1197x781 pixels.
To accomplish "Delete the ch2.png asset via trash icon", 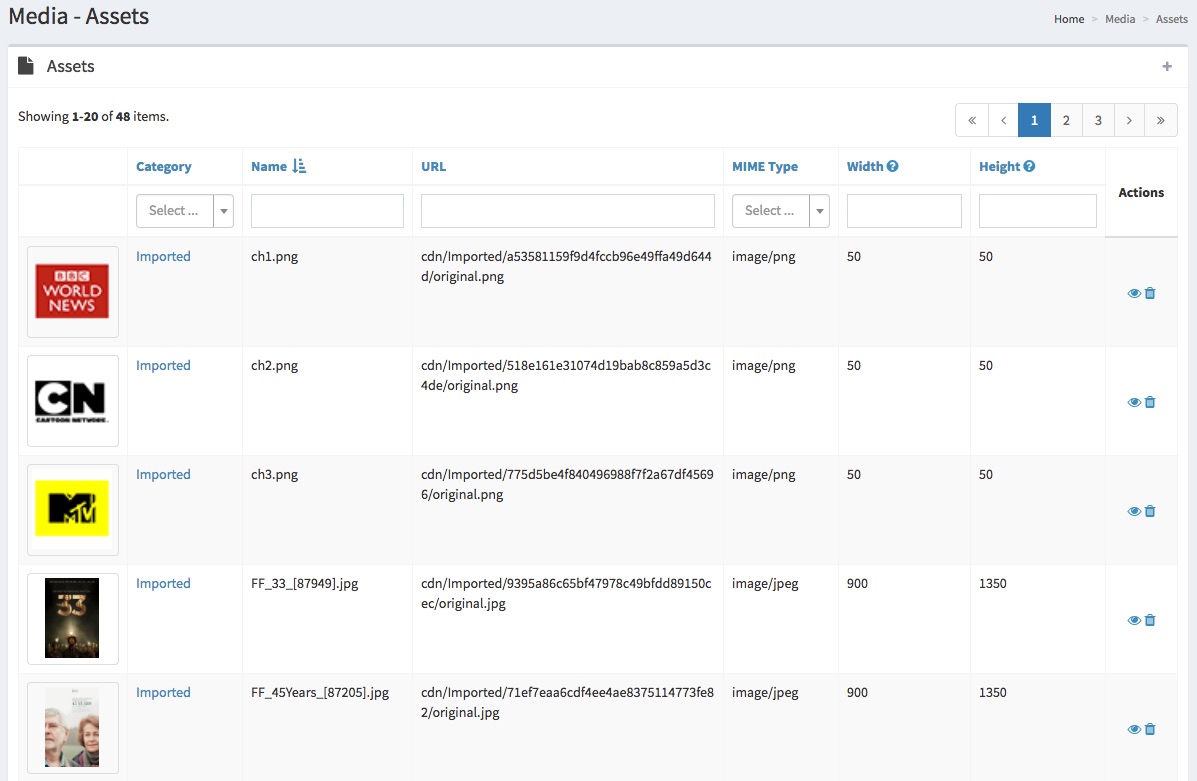I will (x=1150, y=402).
